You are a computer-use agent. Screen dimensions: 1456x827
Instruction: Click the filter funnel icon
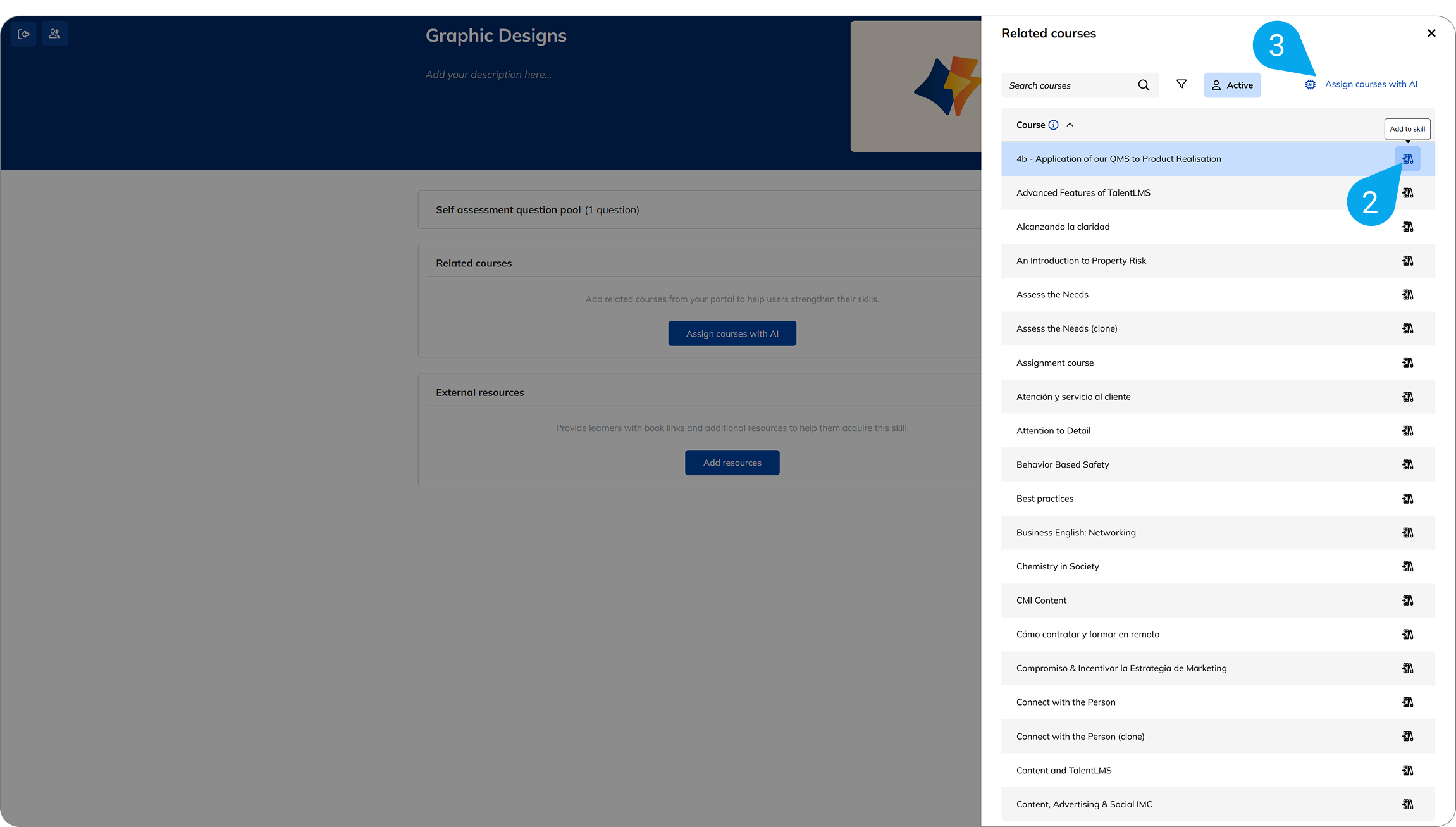[x=1181, y=84]
